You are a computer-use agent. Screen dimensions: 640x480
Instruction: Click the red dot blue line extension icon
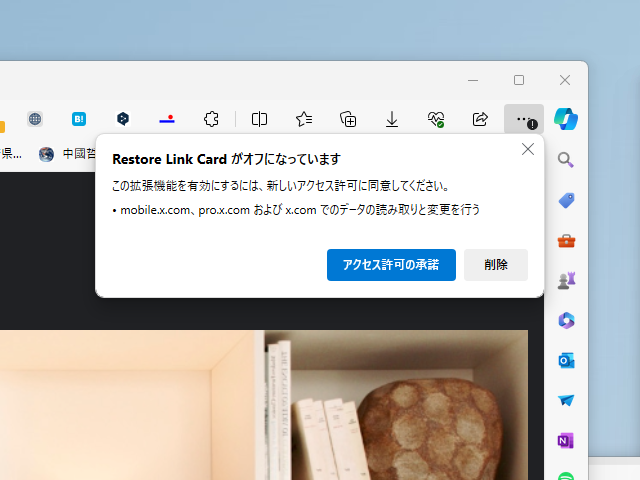tap(167, 119)
